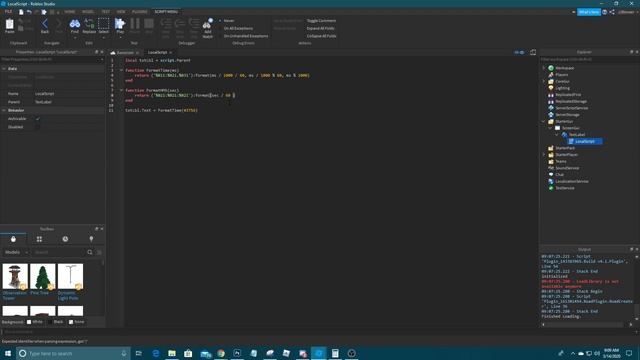
Task: Open the Pine Tree model link
Action: click(x=40, y=293)
